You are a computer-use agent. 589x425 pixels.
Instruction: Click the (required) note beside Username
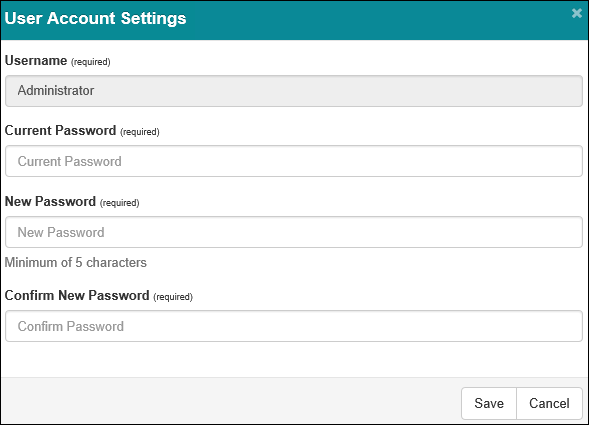(91, 62)
